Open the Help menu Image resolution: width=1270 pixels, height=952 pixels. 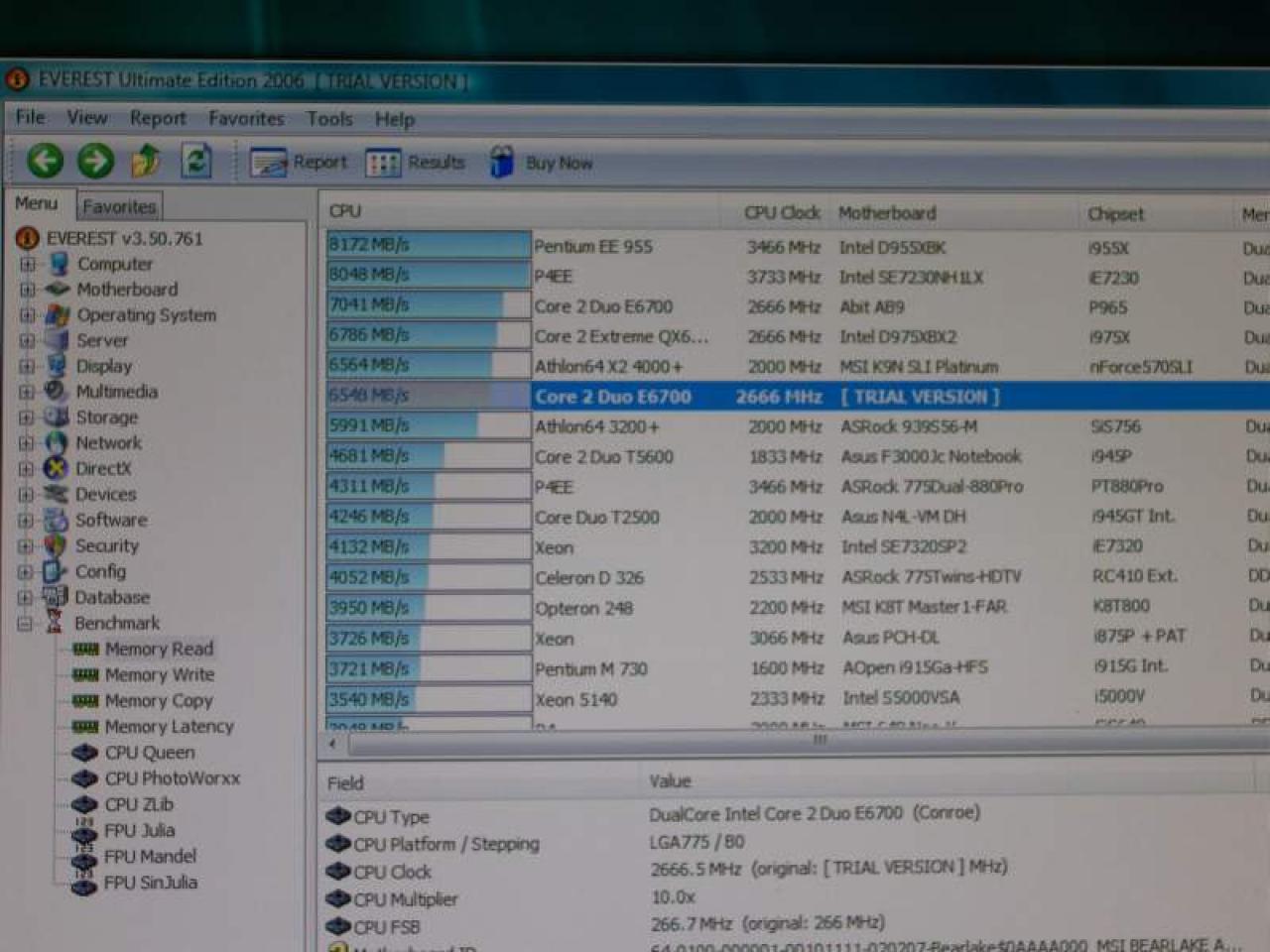coord(395,120)
